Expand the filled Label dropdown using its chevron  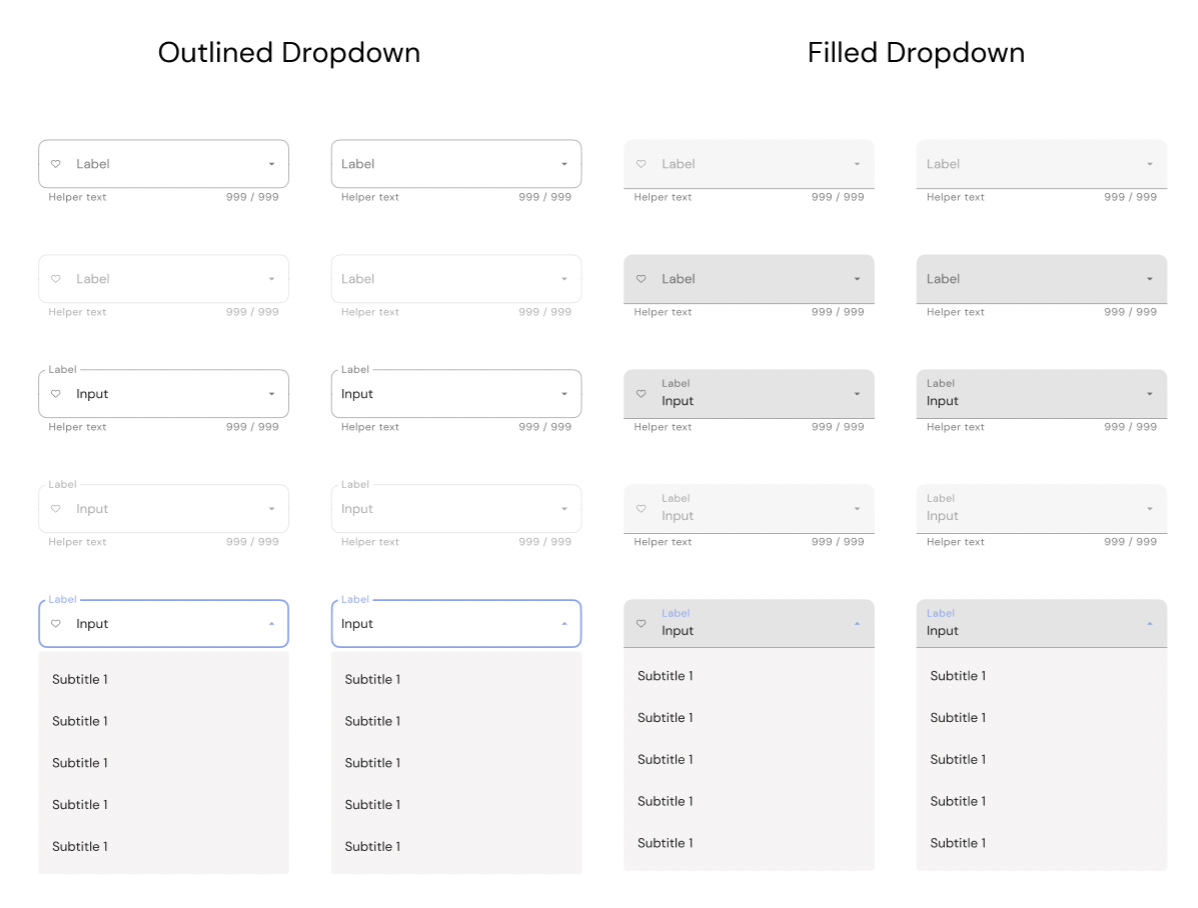[856, 279]
